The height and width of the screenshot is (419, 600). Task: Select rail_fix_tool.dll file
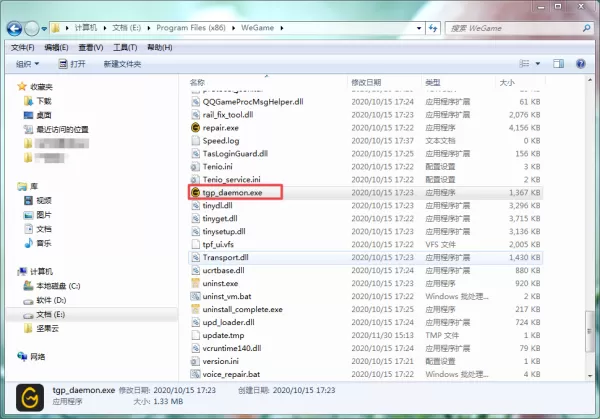pyautogui.click(x=228, y=115)
